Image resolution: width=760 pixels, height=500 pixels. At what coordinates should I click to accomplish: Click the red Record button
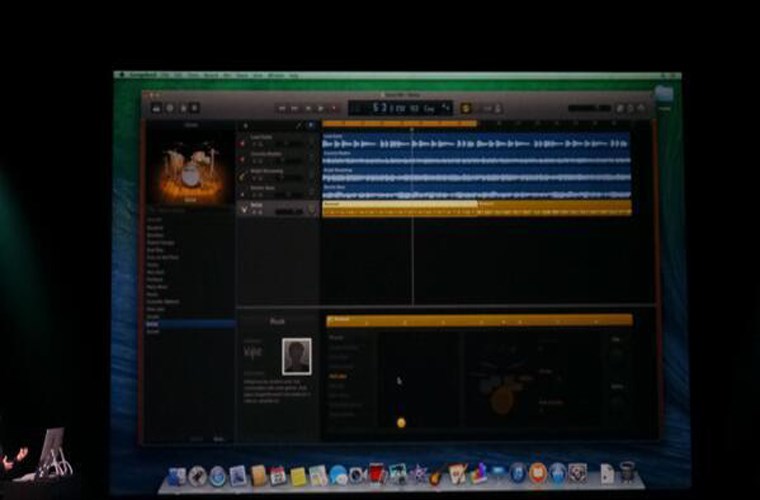pyautogui.click(x=333, y=109)
